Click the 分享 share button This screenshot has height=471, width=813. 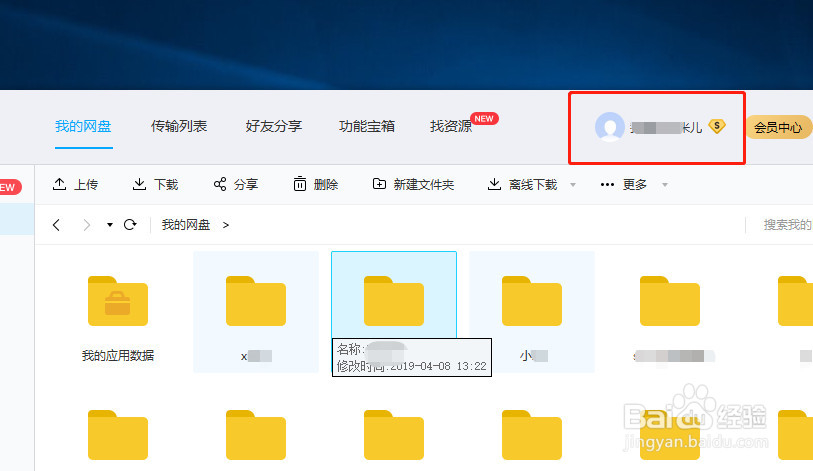235,184
